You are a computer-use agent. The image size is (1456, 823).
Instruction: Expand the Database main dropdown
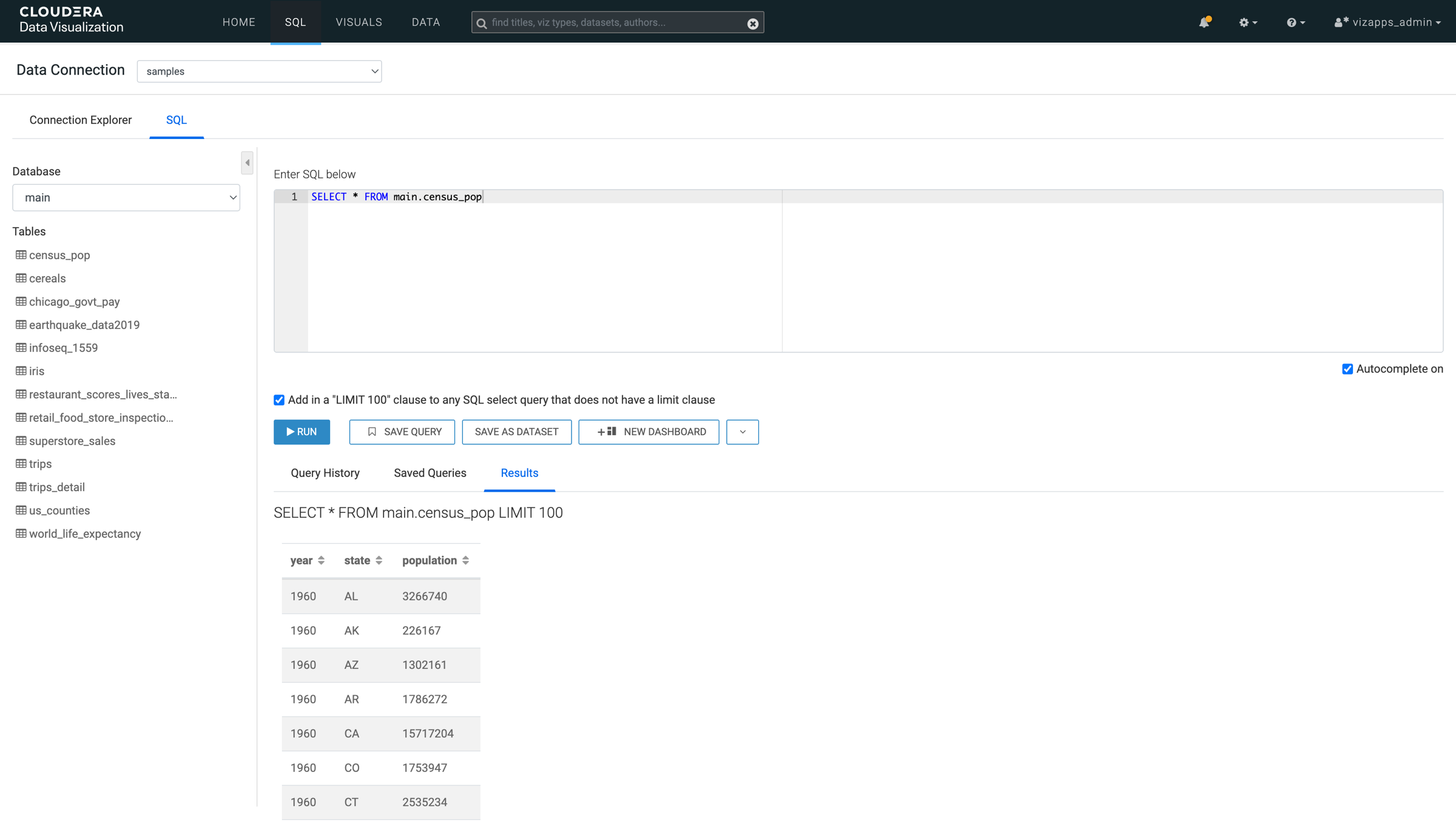pyautogui.click(x=126, y=198)
